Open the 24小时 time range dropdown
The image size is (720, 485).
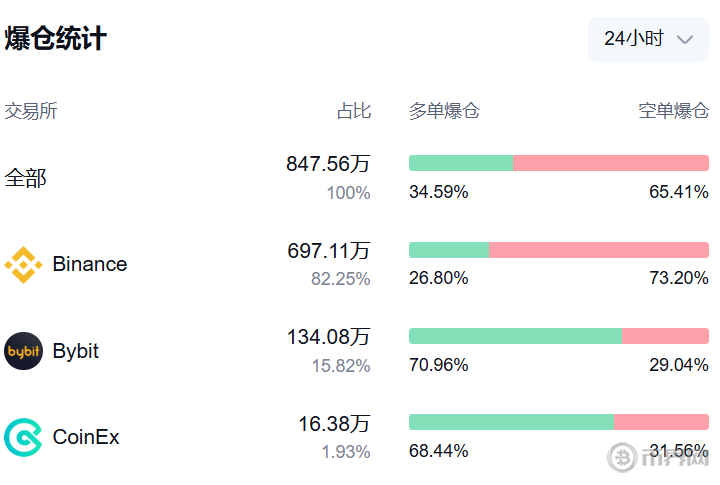648,39
